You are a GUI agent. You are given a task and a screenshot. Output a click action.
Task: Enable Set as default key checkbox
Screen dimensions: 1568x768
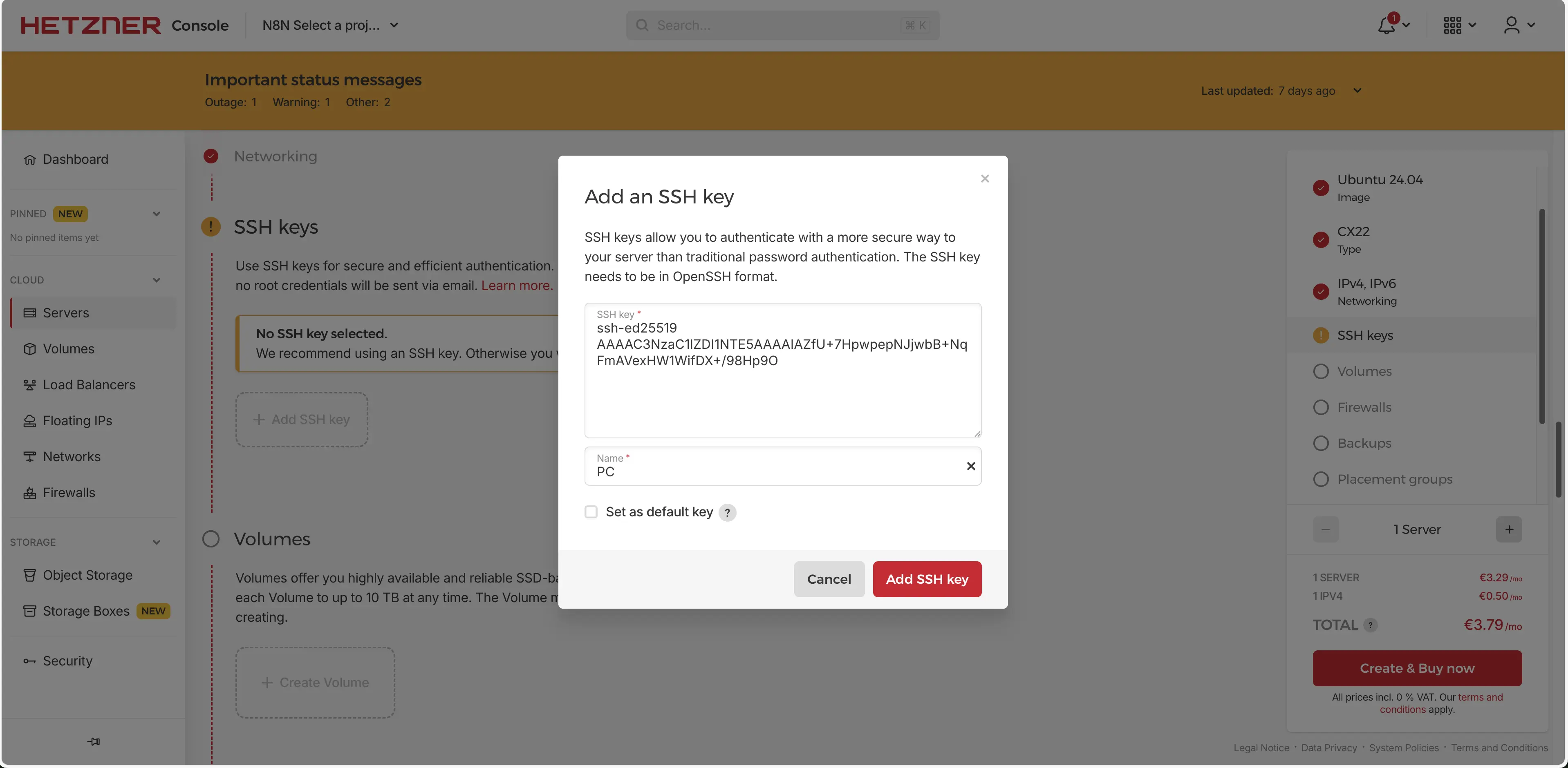tap(591, 512)
